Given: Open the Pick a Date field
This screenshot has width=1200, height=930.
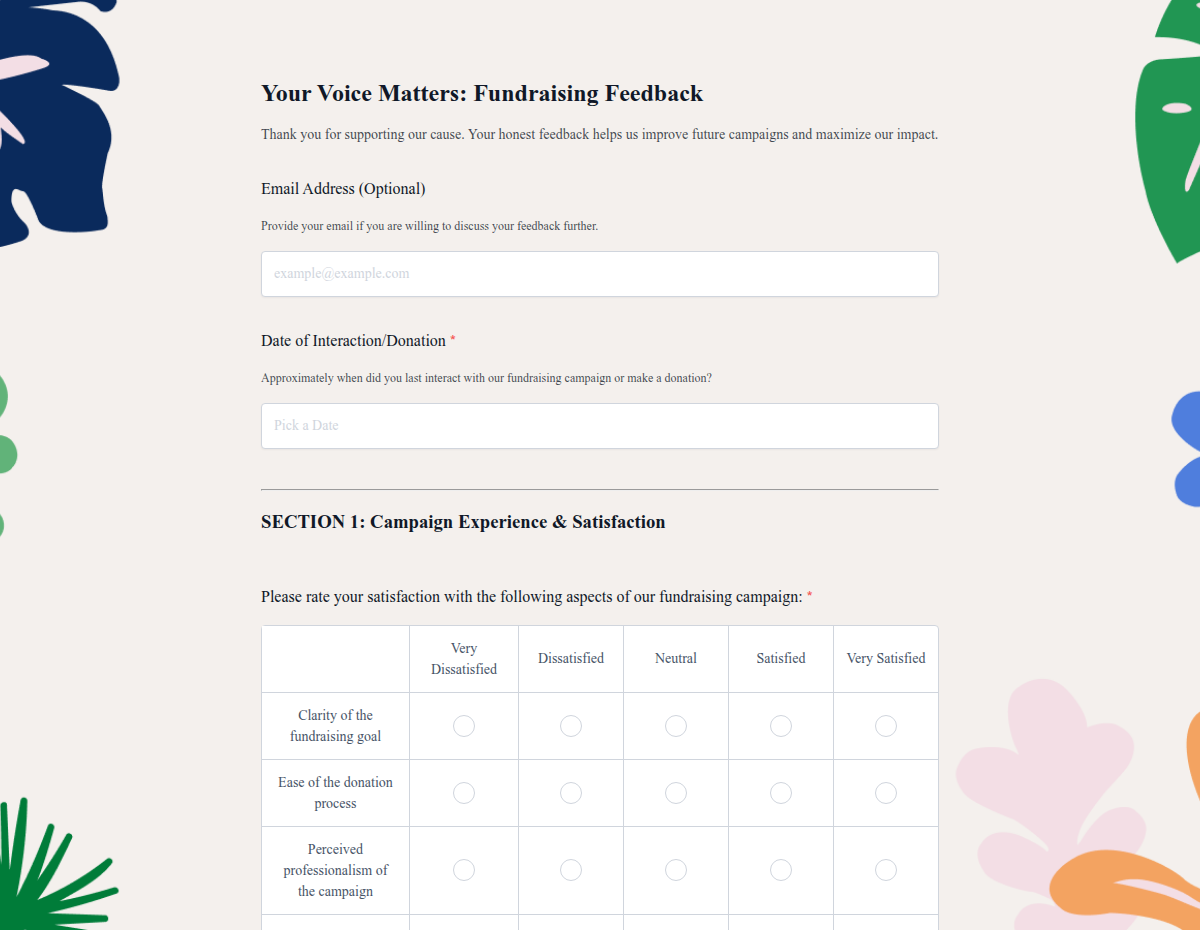Looking at the screenshot, I should pyautogui.click(x=599, y=425).
